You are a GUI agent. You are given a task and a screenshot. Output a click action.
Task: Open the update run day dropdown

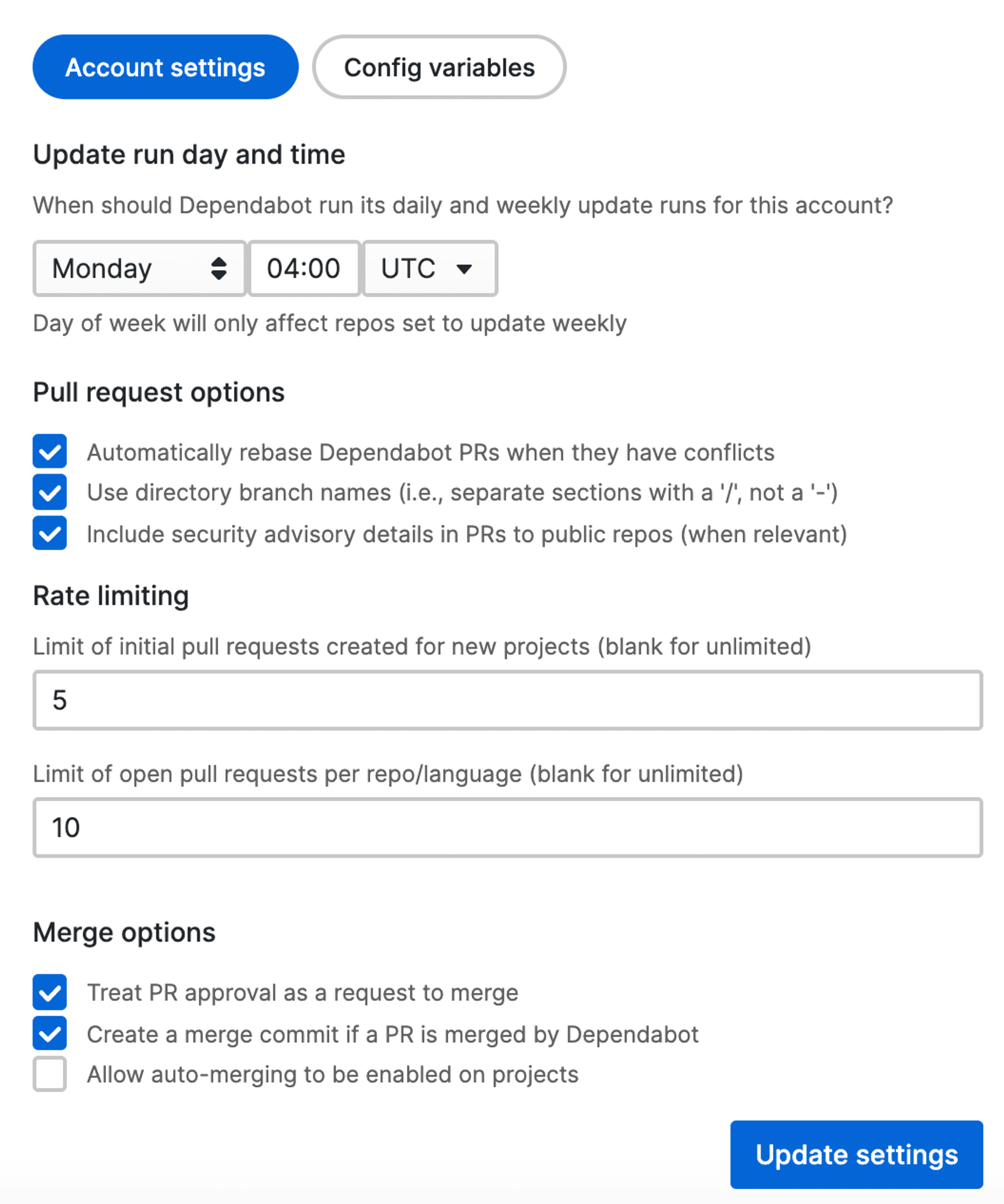(139, 268)
